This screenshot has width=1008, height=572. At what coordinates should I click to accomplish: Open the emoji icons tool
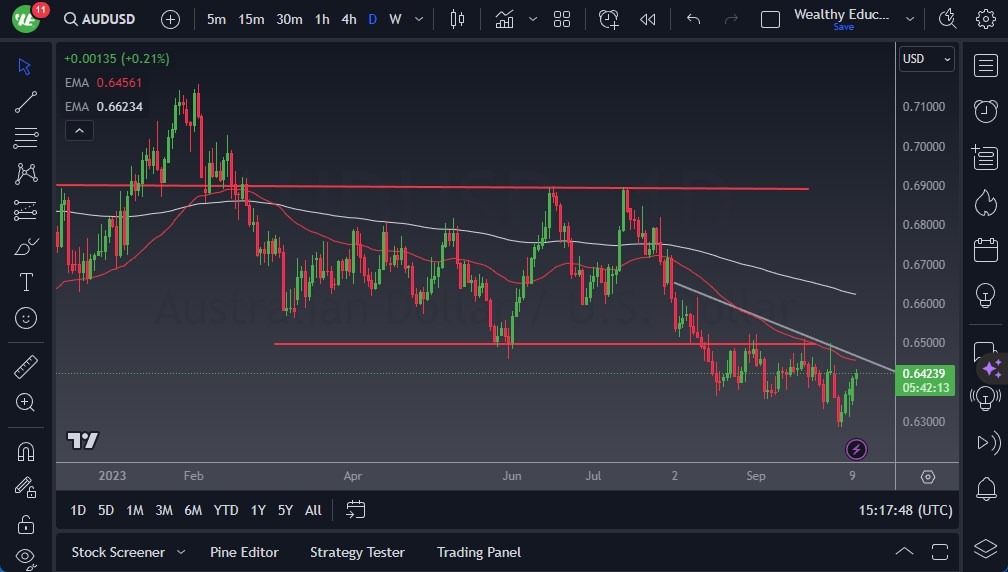pos(26,318)
